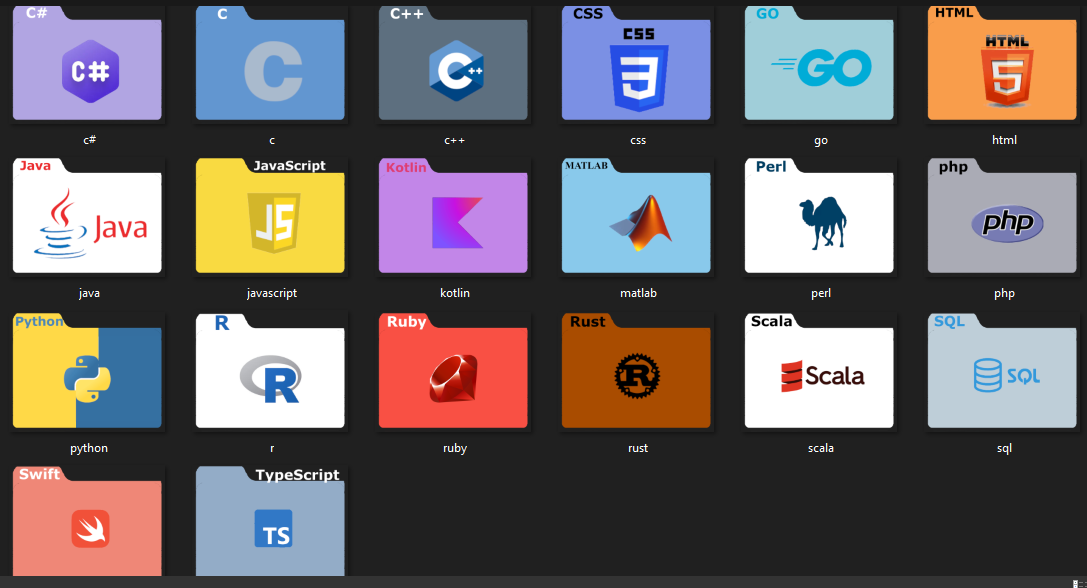Open the r folder
The height and width of the screenshot is (588, 1087).
coord(270,370)
